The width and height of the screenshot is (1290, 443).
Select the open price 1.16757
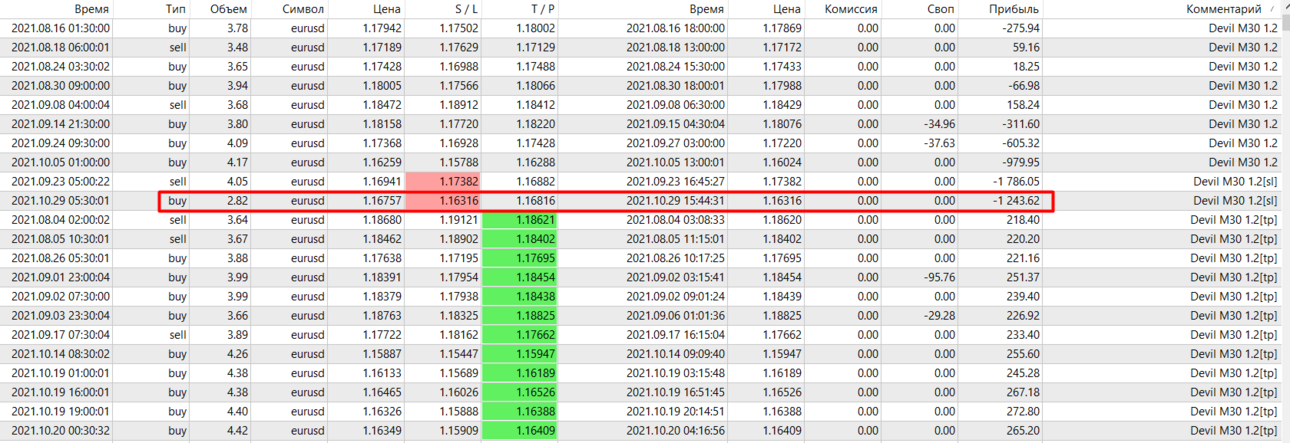point(381,200)
